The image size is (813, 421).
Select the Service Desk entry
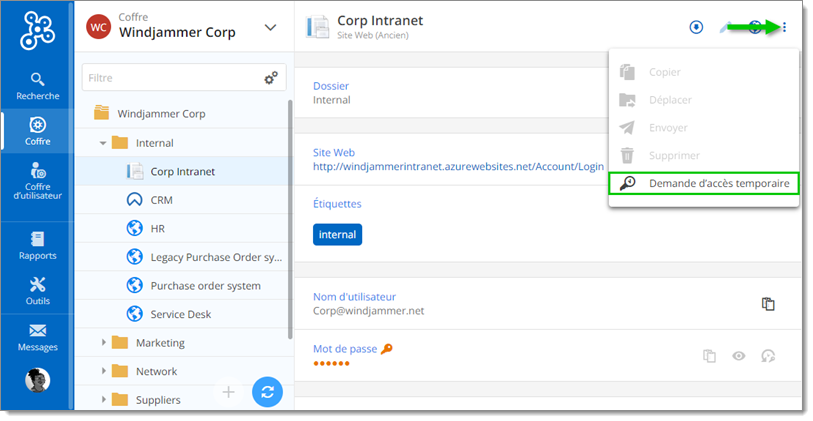[x=180, y=314]
